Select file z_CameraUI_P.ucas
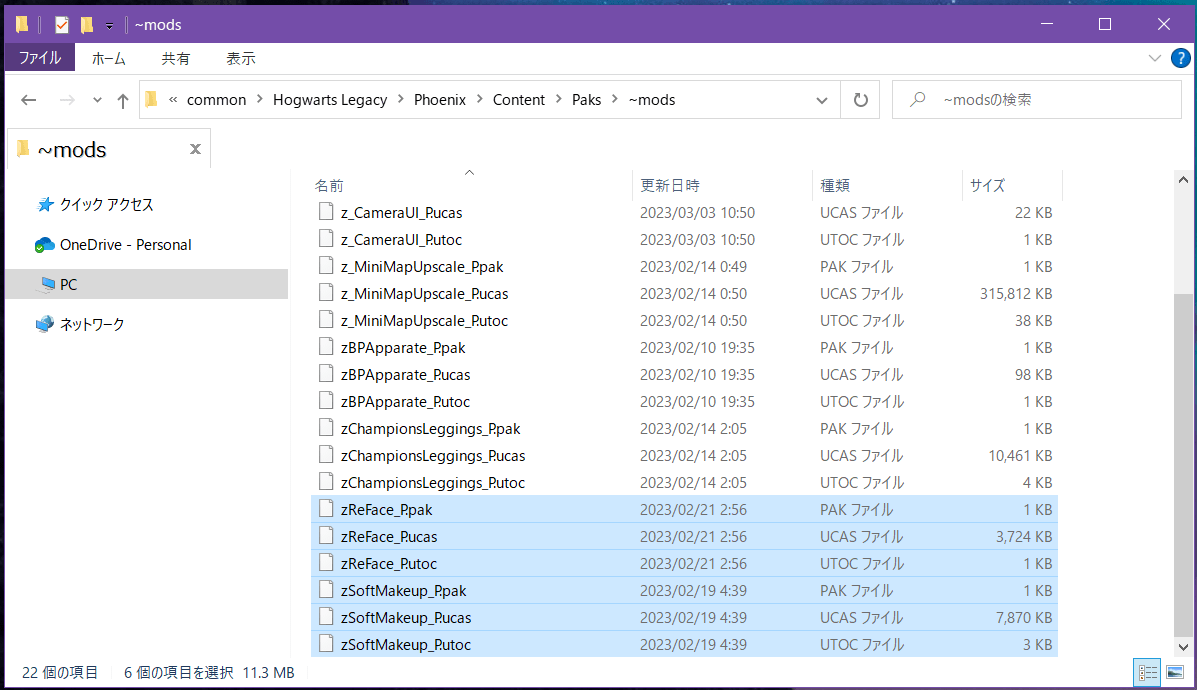 pos(684,212)
